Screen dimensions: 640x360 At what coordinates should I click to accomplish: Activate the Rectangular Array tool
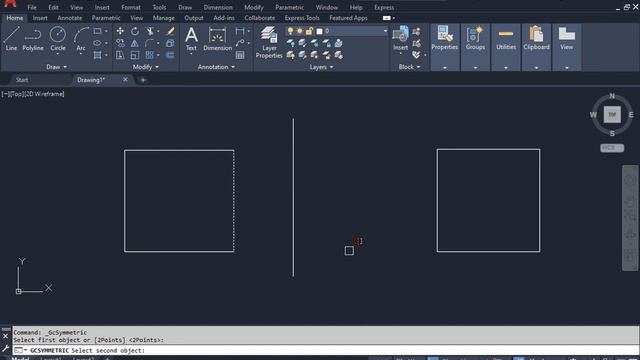pos(150,55)
